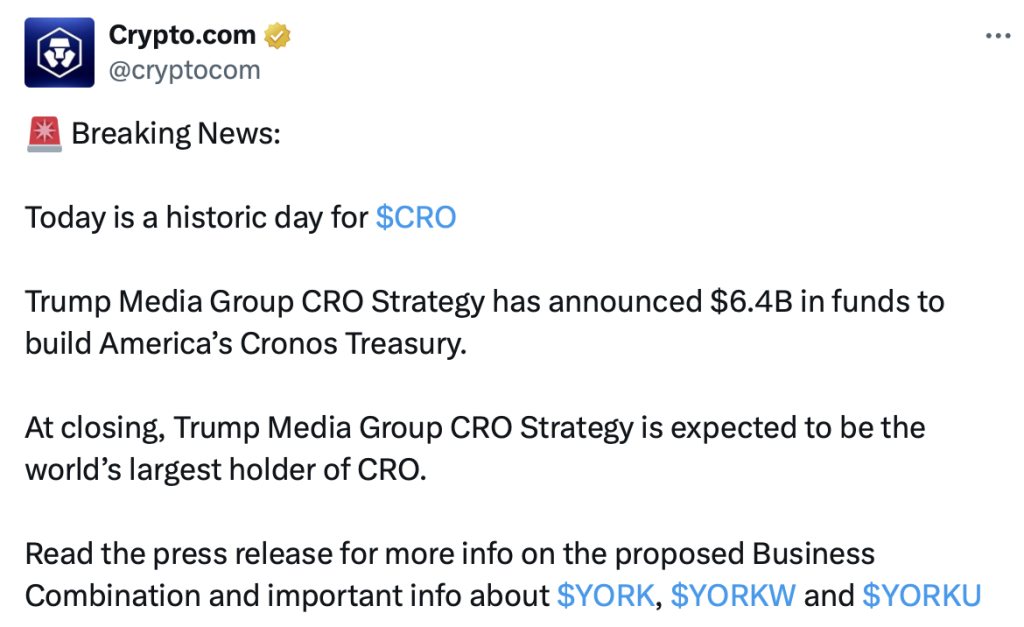
Task: Open the Crypto.com profile avatar
Action: 59,52
